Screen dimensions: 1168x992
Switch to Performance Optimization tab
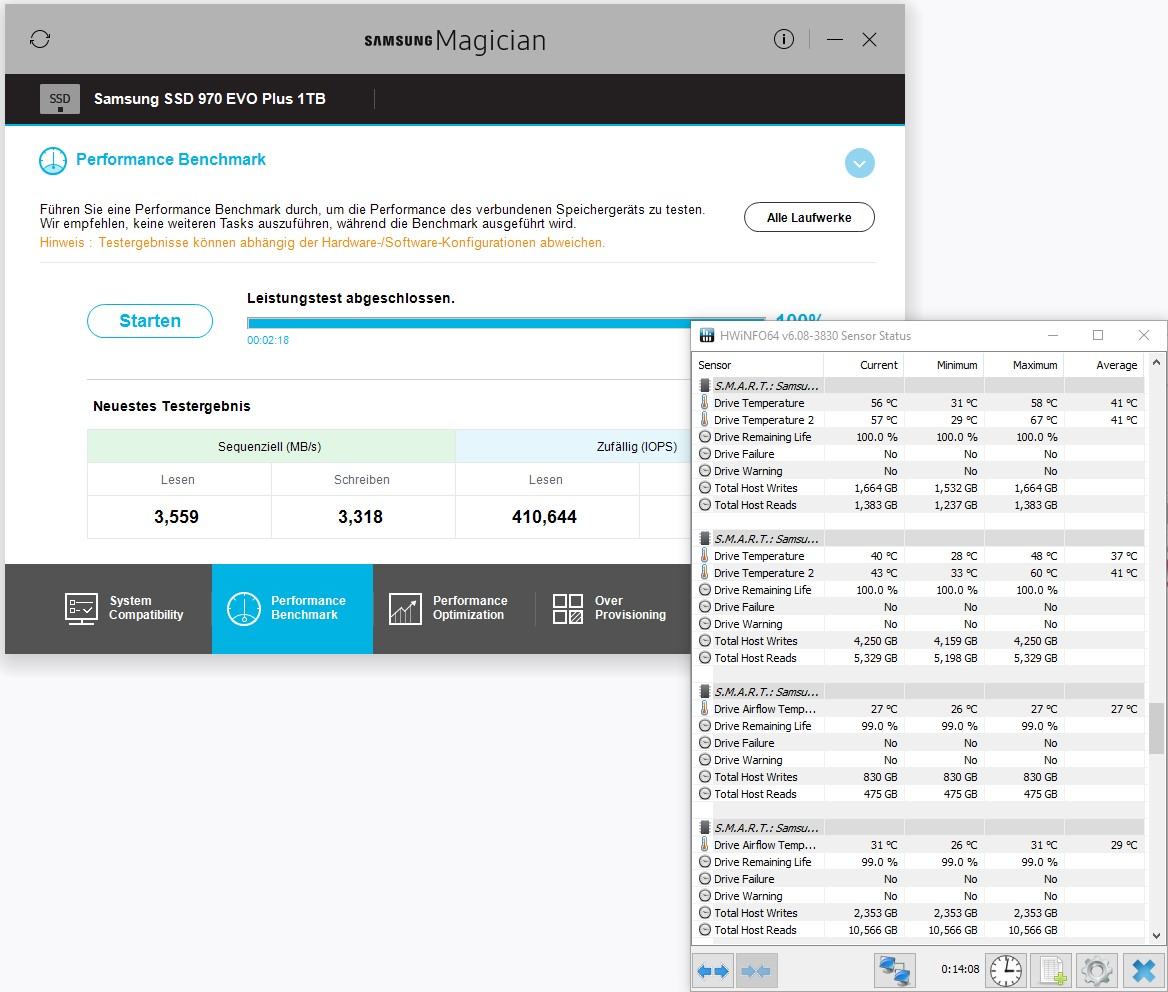(448, 608)
